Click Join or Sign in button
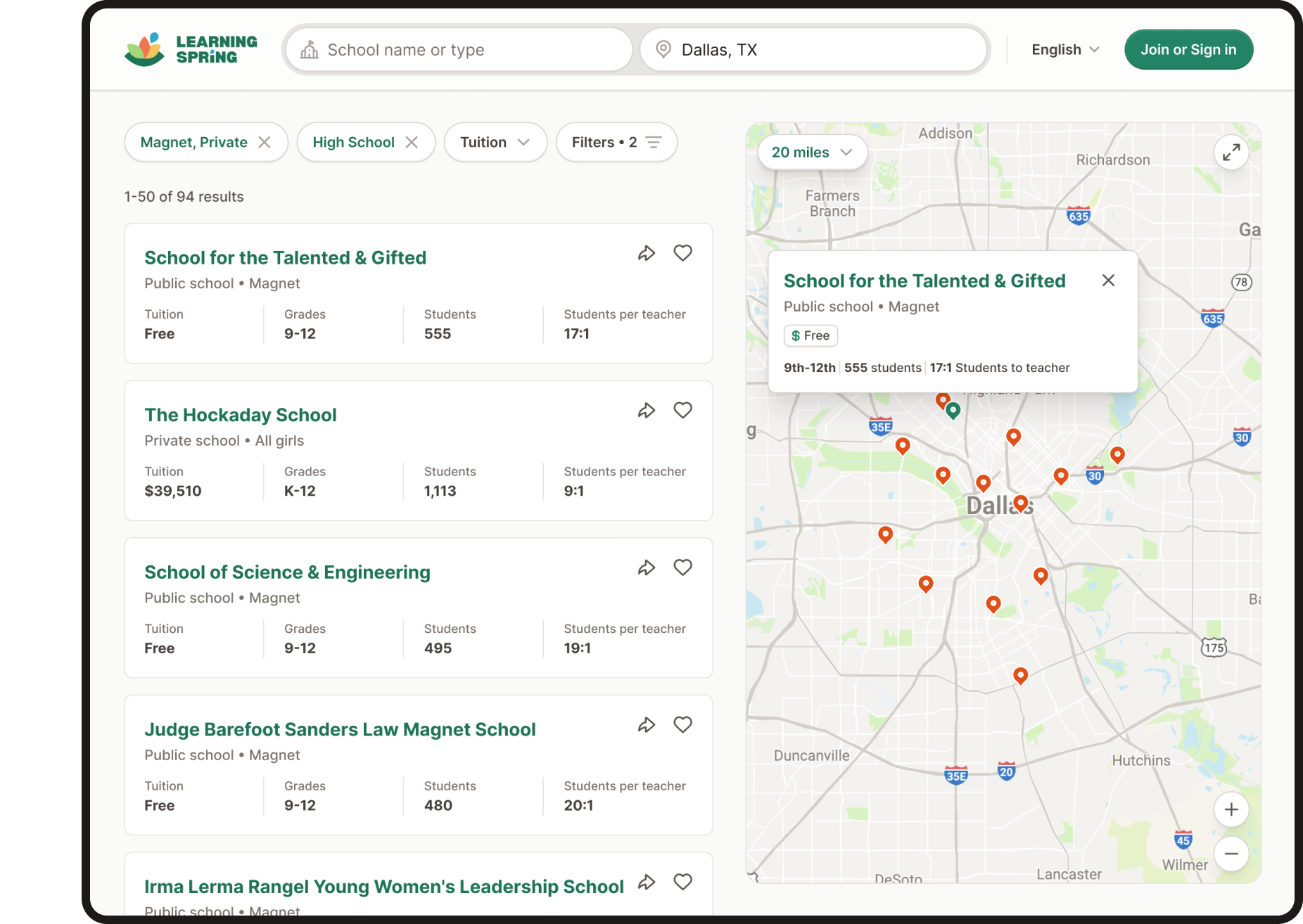The height and width of the screenshot is (924, 1303). coord(1188,50)
